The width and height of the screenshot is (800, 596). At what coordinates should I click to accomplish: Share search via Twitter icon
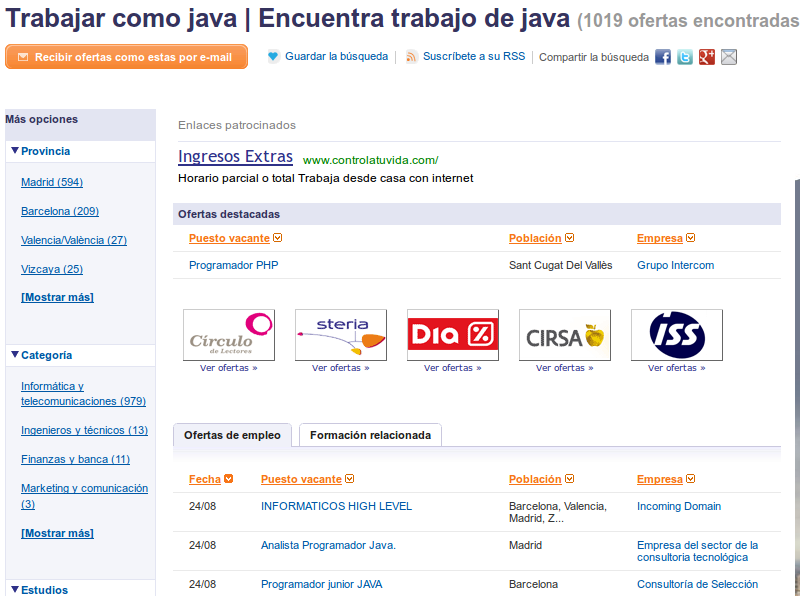pyautogui.click(x=685, y=57)
